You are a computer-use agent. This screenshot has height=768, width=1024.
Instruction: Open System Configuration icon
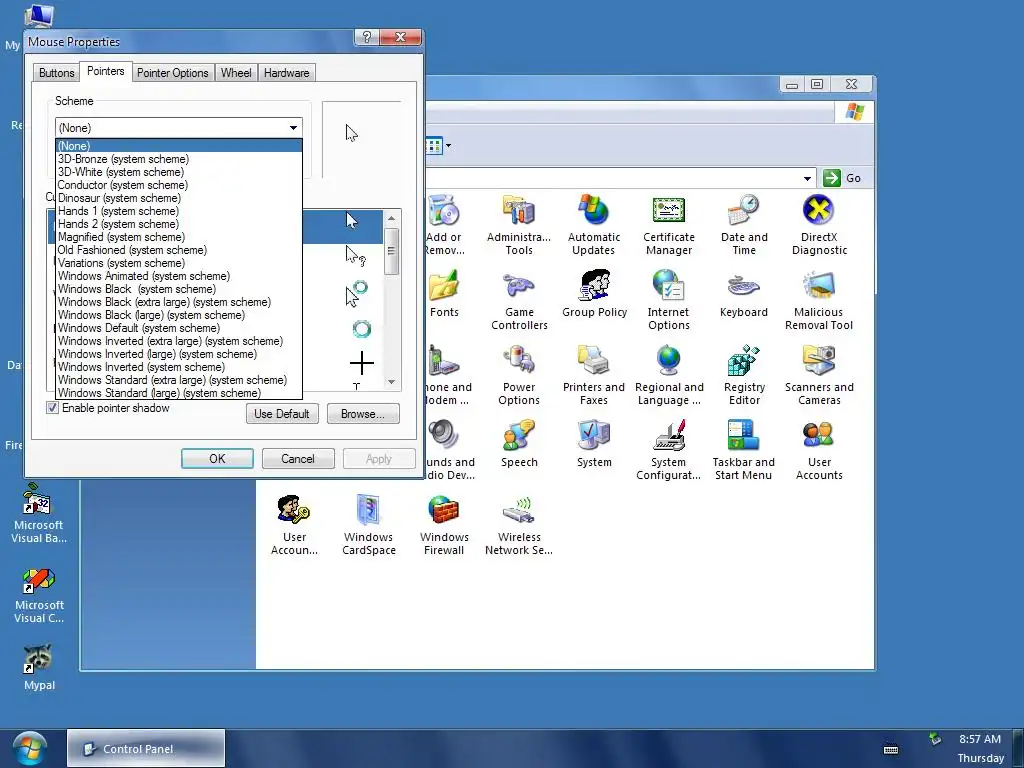point(669,450)
